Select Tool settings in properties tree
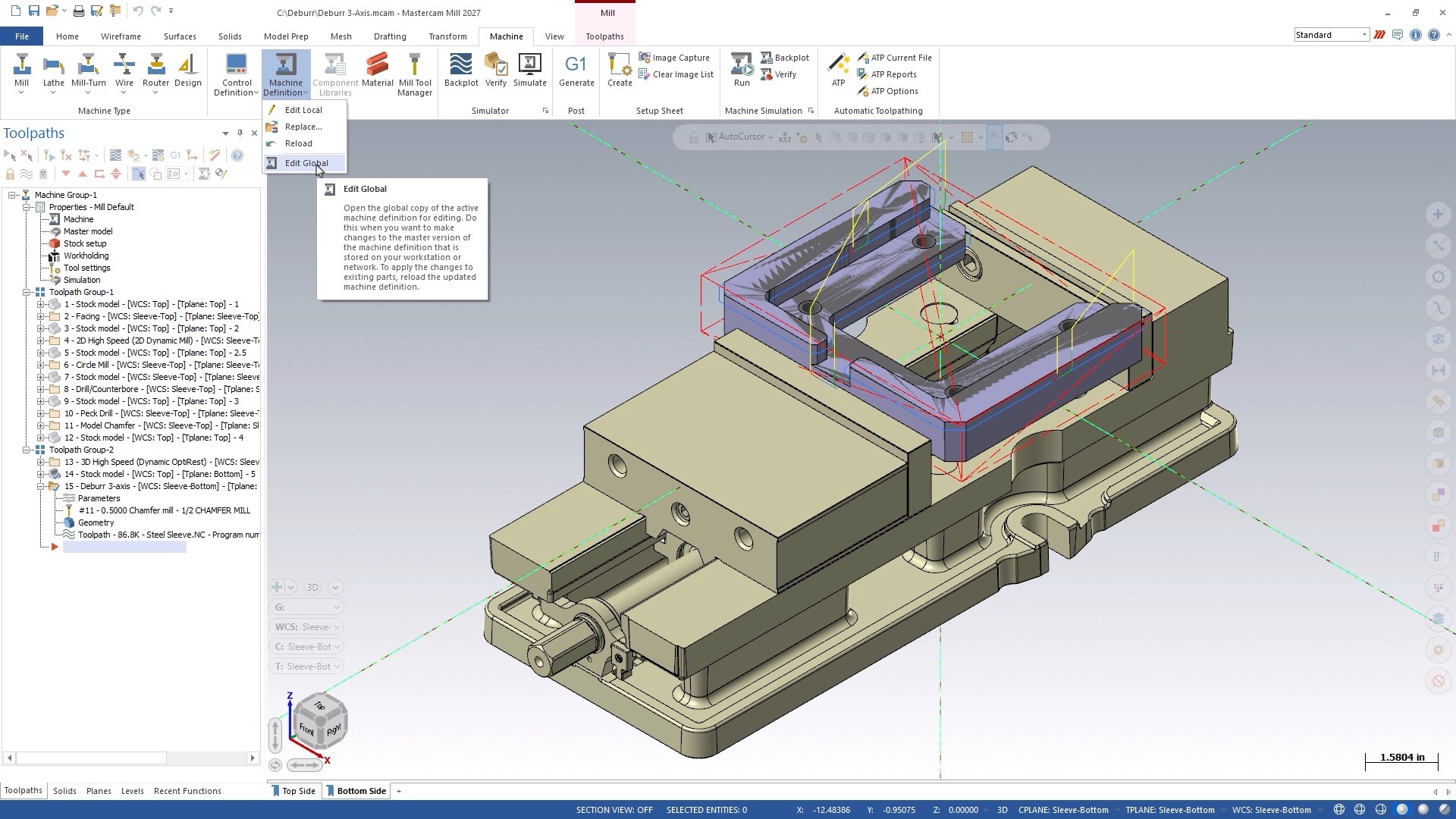This screenshot has height=819, width=1456. tap(86, 268)
